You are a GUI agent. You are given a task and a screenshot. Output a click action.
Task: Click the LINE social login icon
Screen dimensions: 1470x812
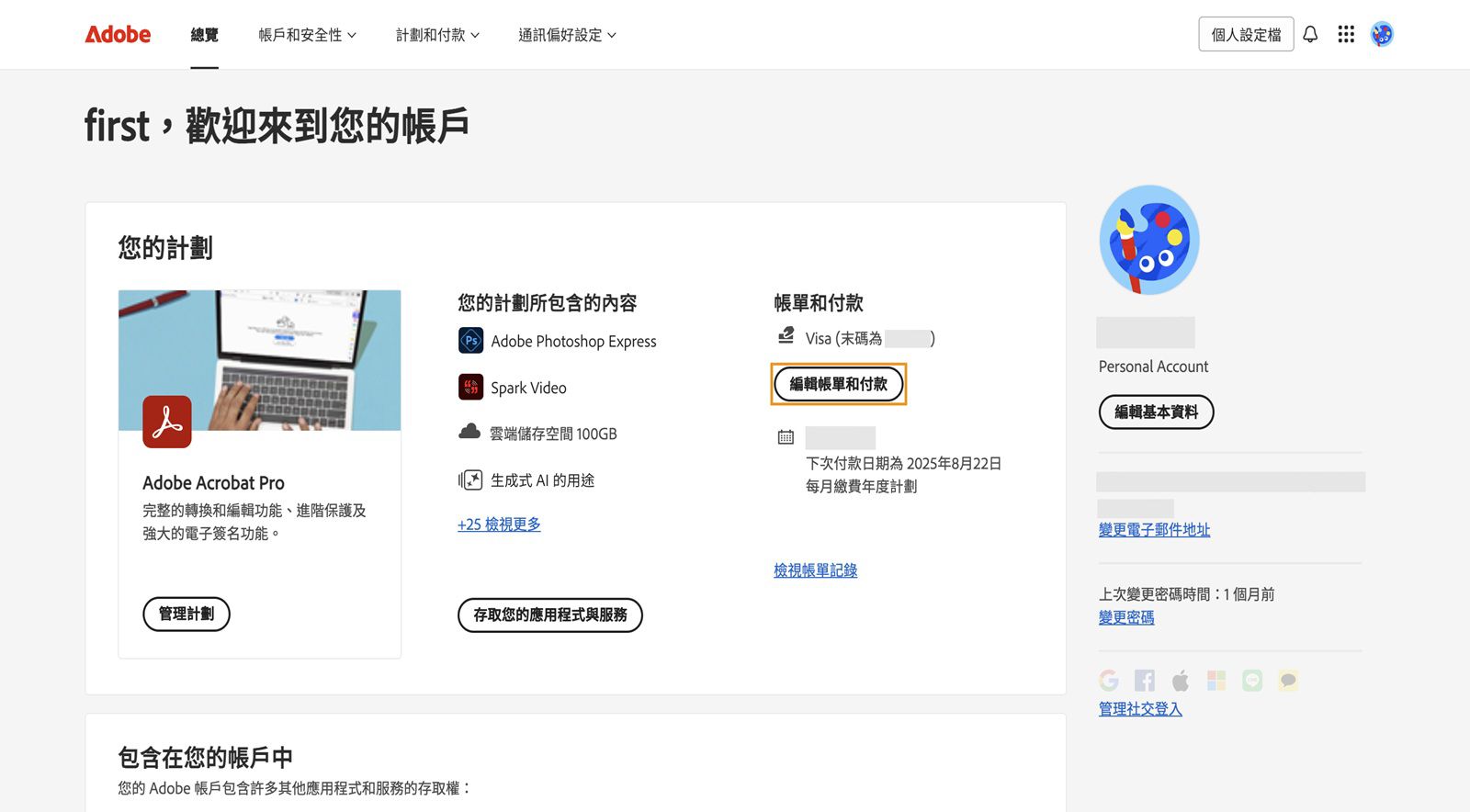(1252, 680)
